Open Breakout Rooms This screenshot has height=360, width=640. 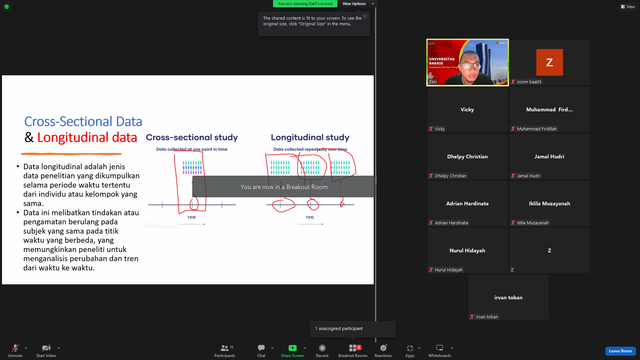tap(353, 350)
